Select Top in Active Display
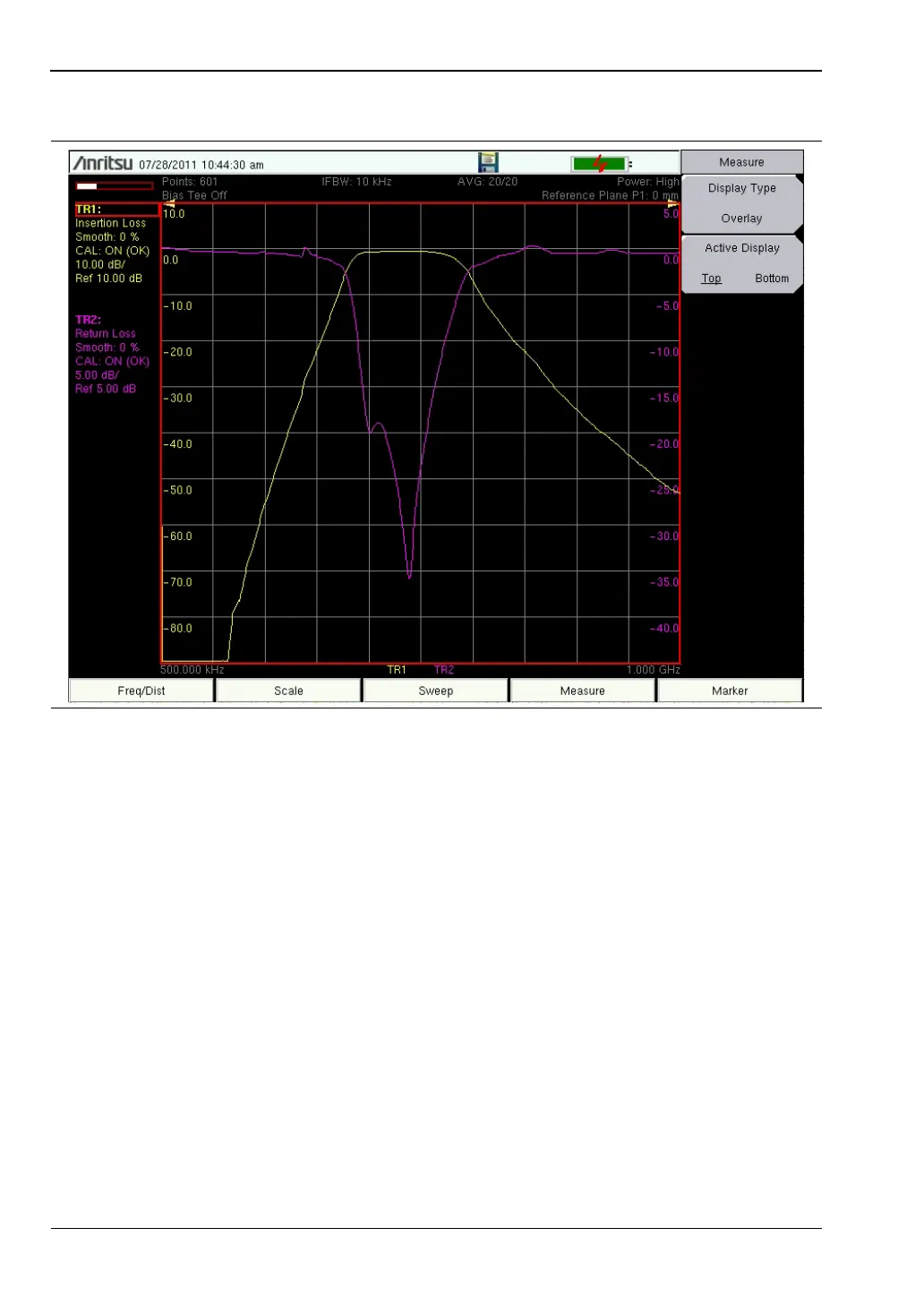This screenshot has width=924, height=1305. pos(711,279)
